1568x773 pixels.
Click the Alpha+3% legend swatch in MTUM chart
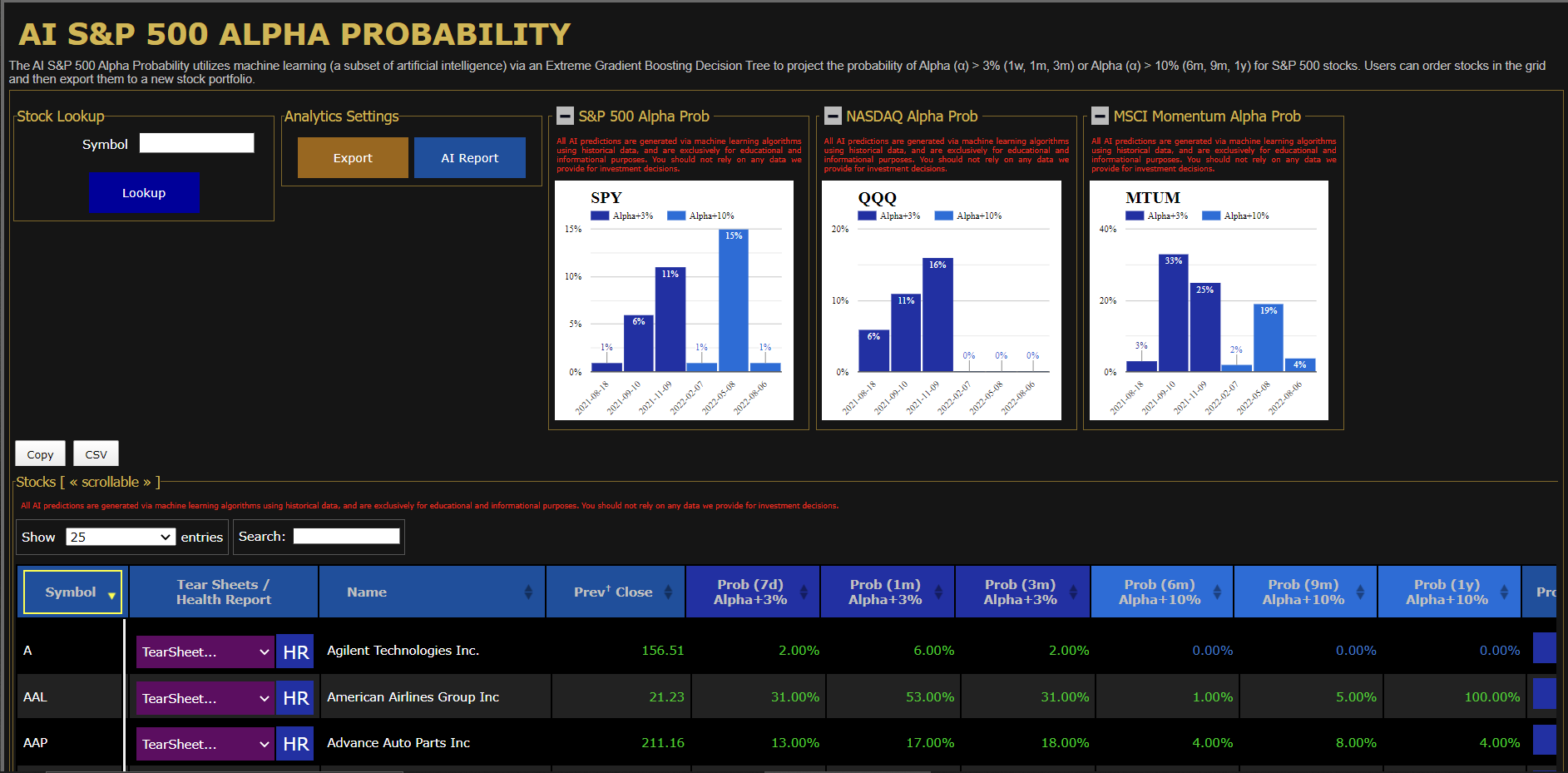point(1135,216)
